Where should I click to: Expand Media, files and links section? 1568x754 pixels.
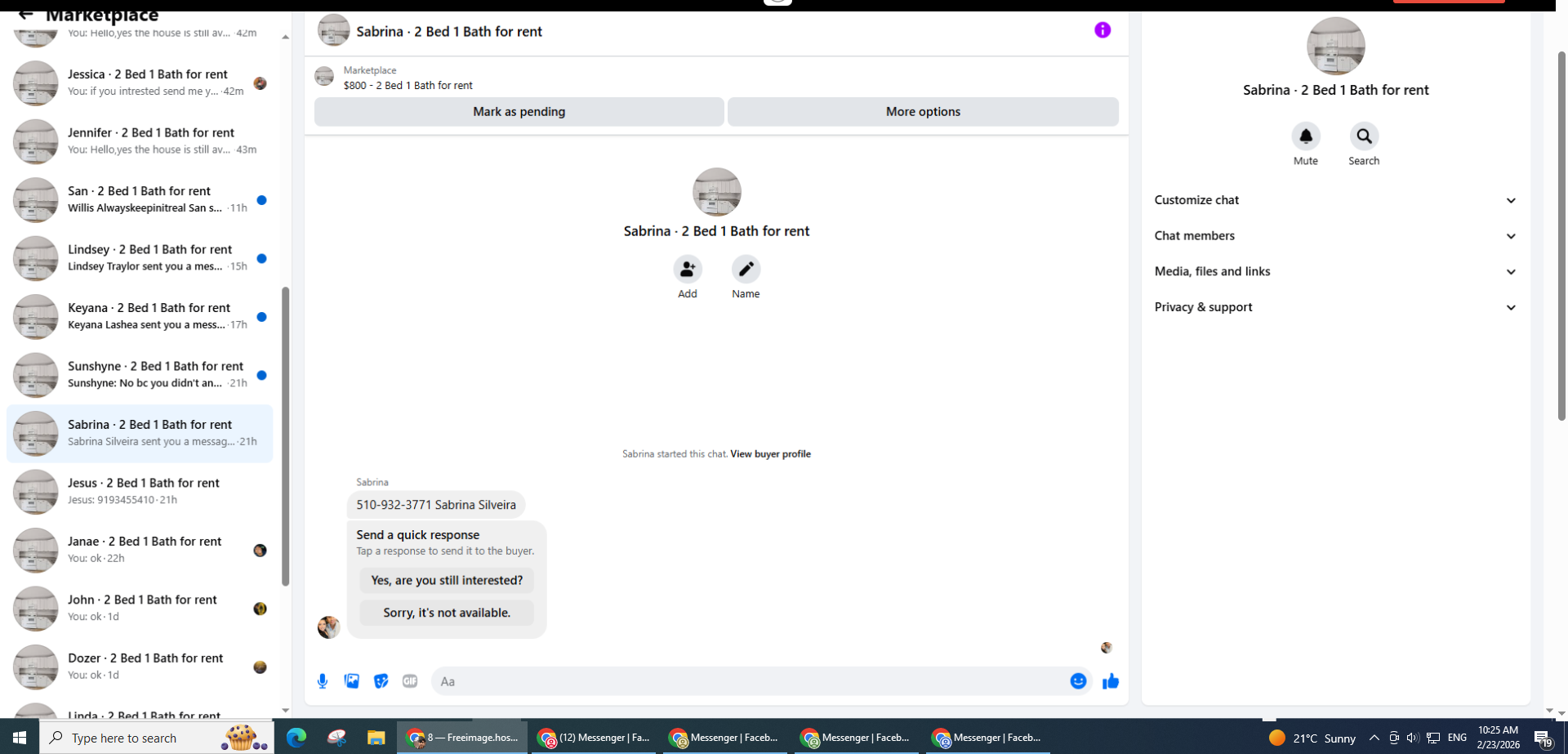(x=1335, y=271)
